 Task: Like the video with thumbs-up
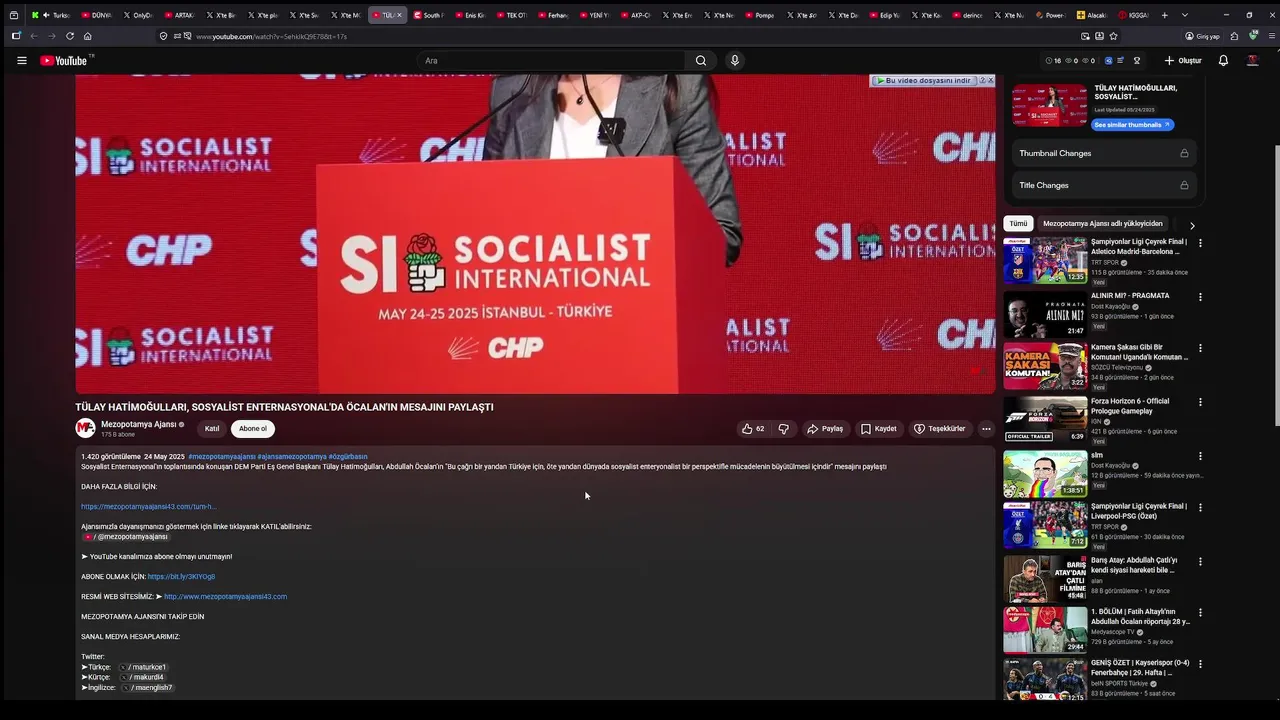pos(752,429)
